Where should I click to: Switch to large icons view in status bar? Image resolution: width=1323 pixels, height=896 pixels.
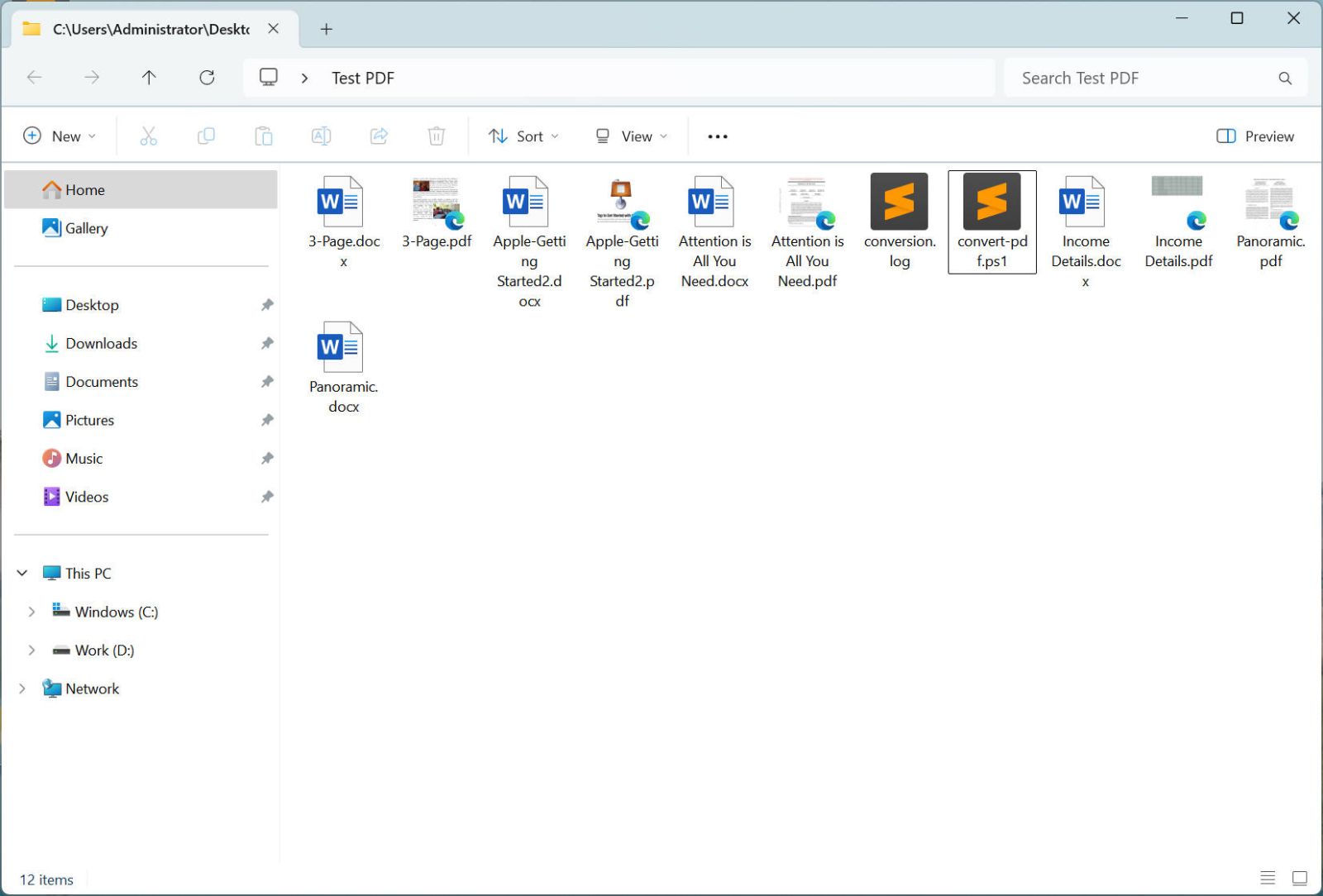click(1300, 878)
